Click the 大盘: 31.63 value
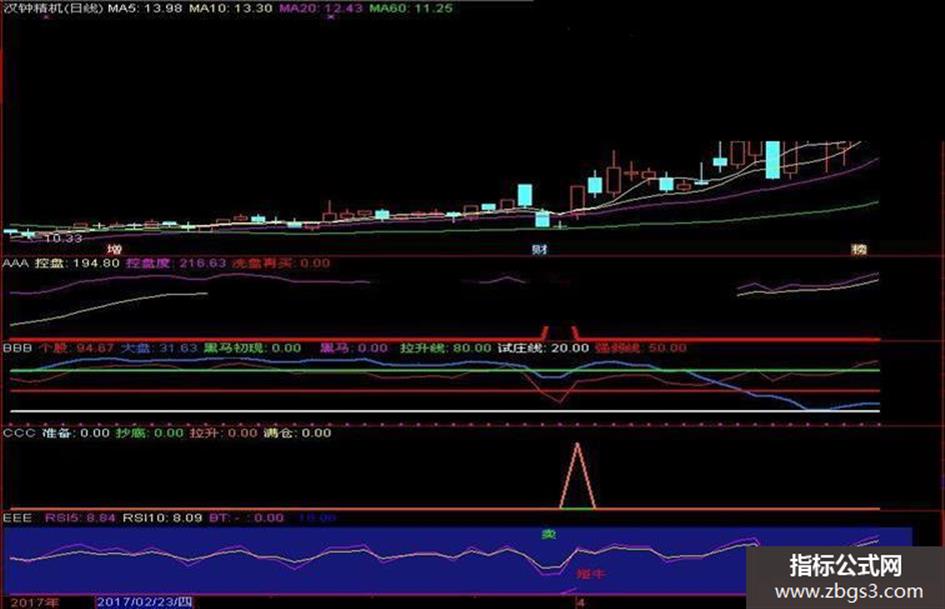This screenshot has height=609, width=945. click(159, 348)
